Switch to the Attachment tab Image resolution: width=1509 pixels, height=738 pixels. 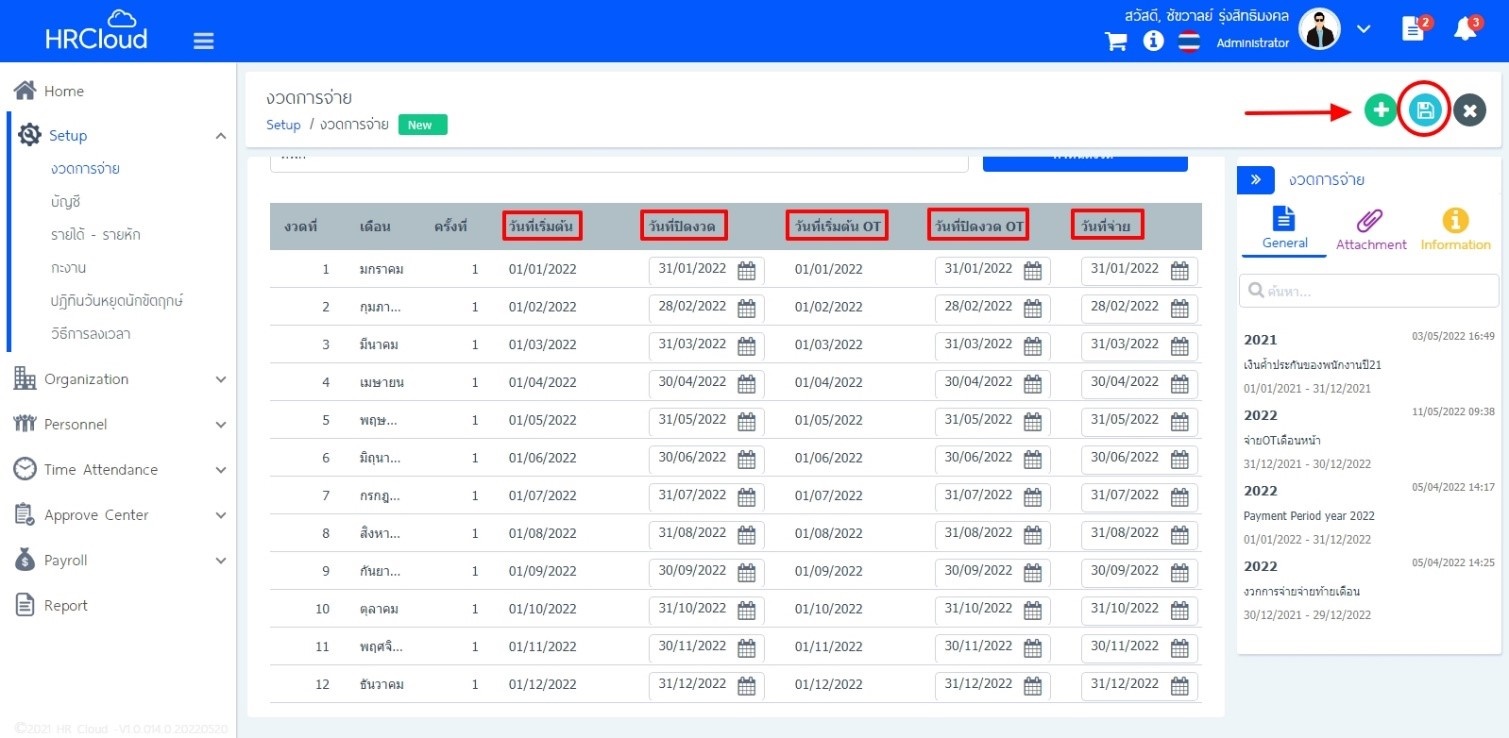(x=1370, y=229)
